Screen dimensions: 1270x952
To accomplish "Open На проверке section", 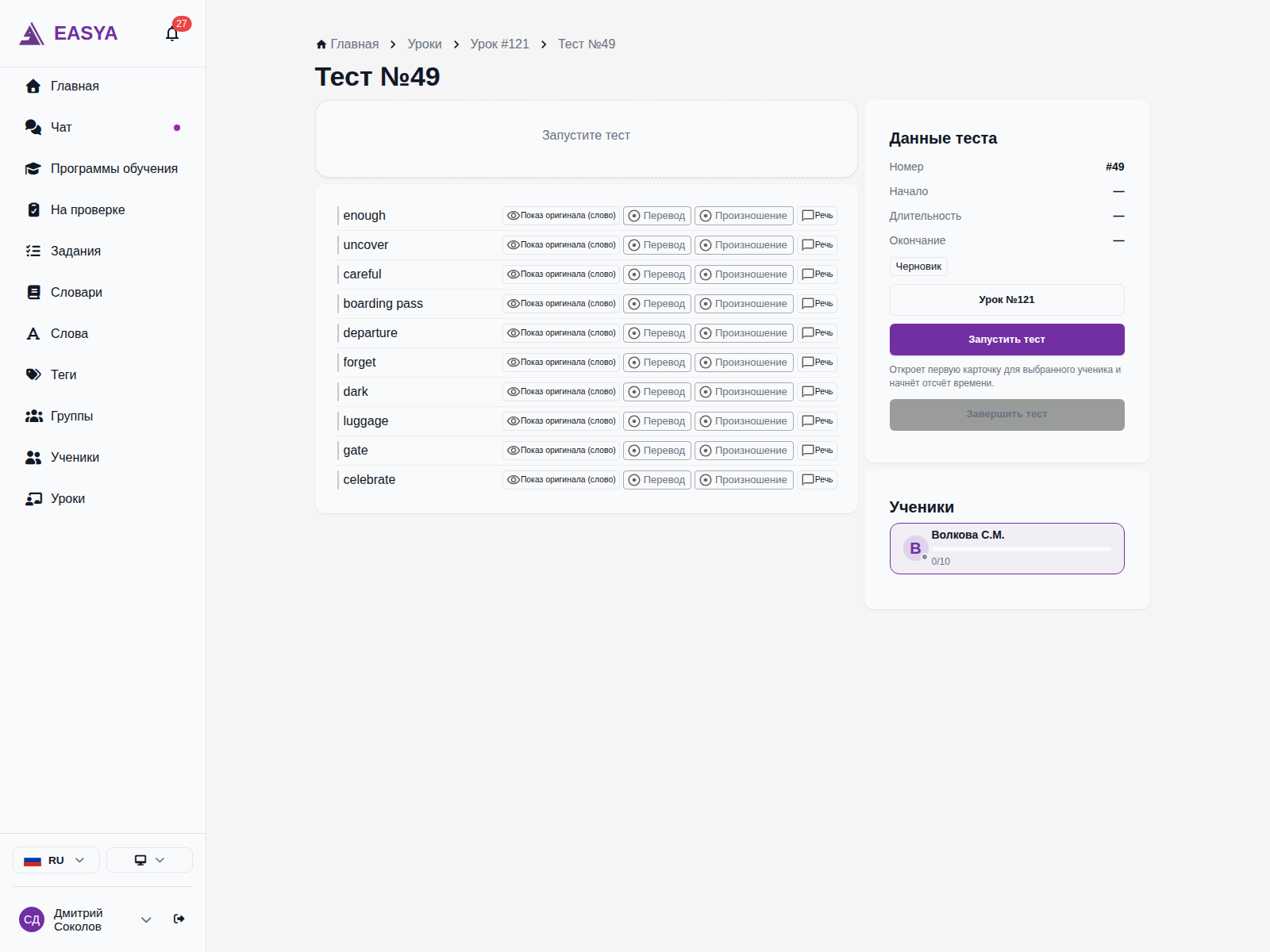I will tap(102, 209).
